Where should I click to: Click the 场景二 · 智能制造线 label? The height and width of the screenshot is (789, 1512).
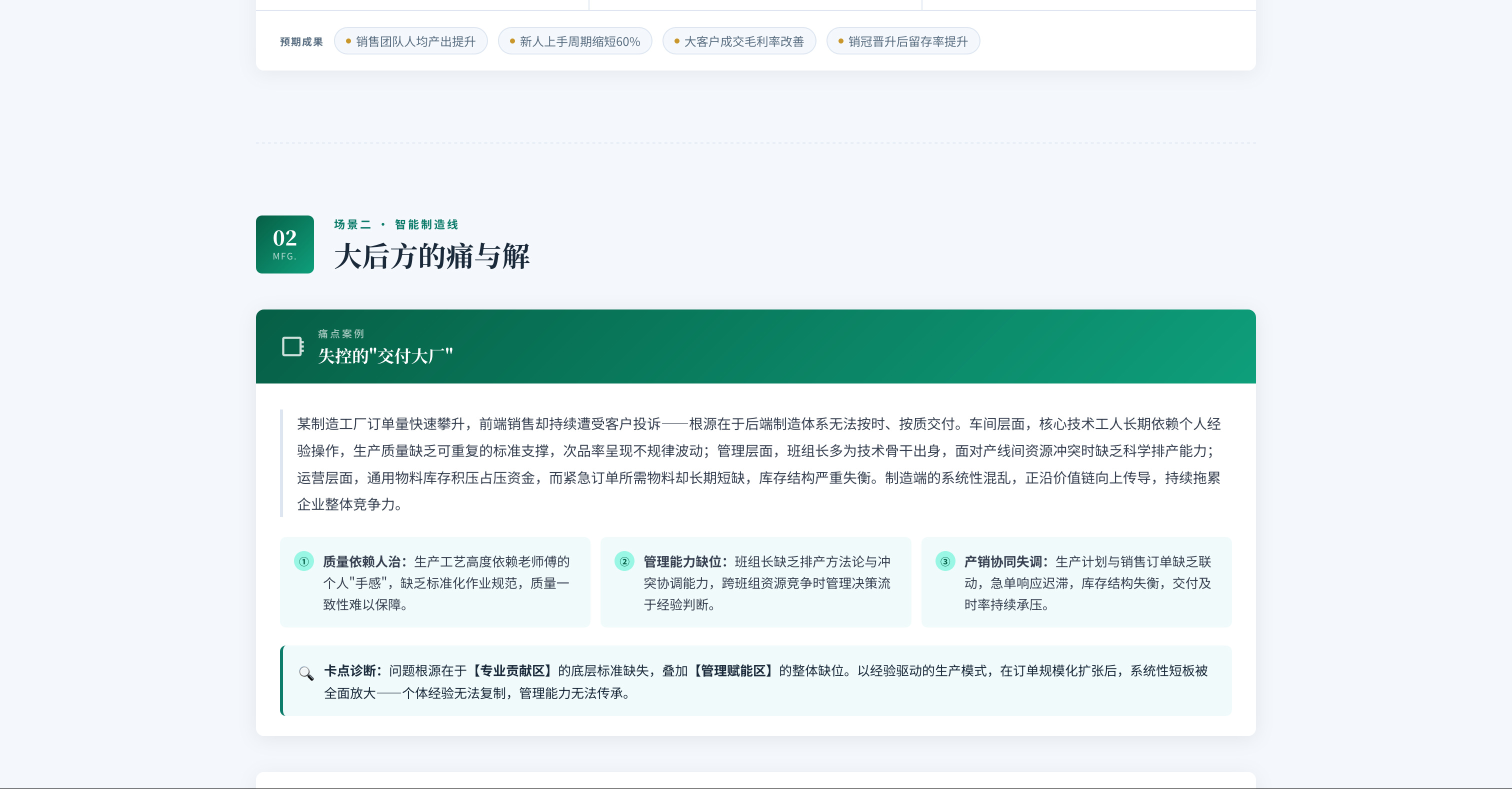(395, 224)
